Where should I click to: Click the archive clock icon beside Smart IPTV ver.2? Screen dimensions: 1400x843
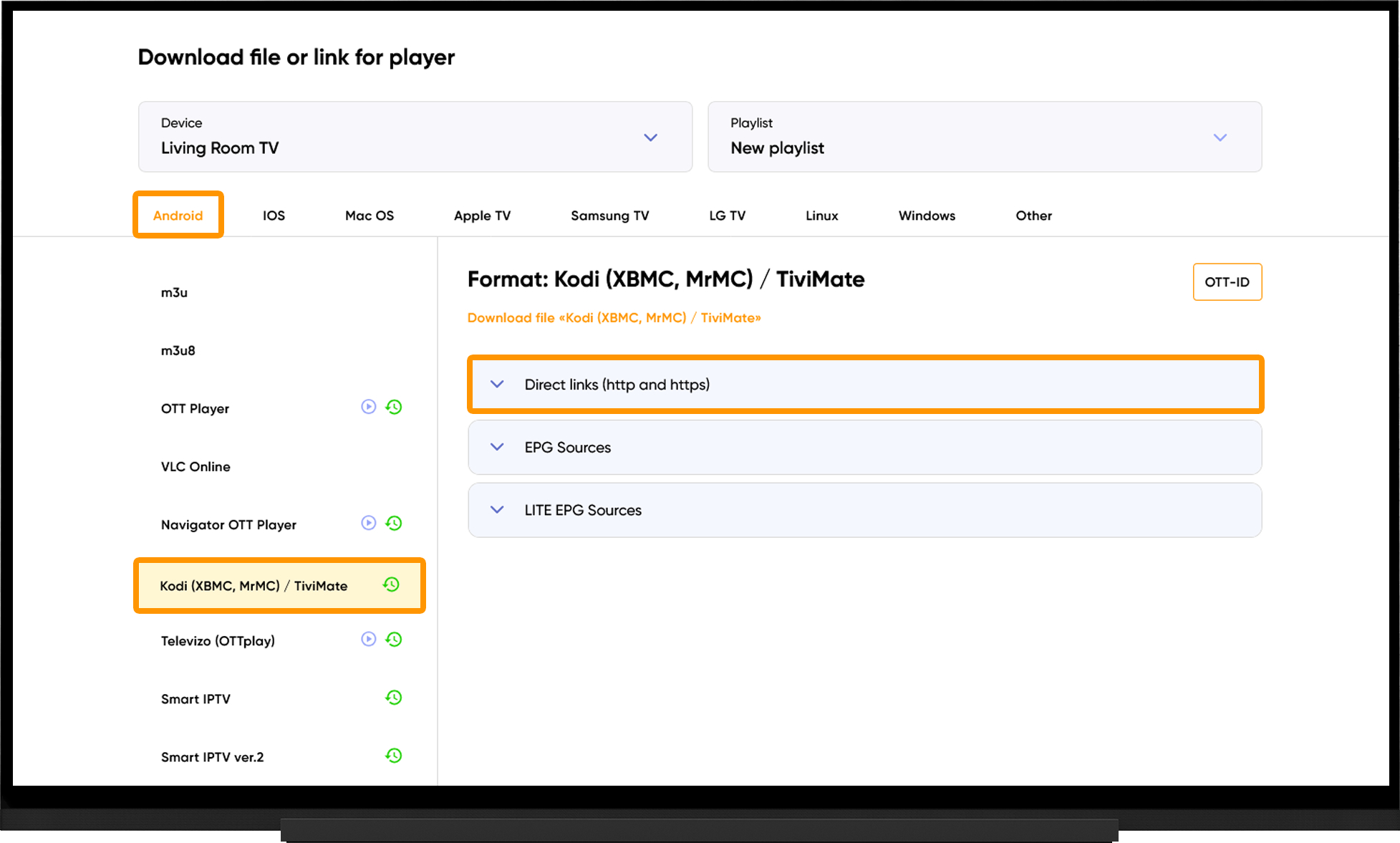coord(394,755)
